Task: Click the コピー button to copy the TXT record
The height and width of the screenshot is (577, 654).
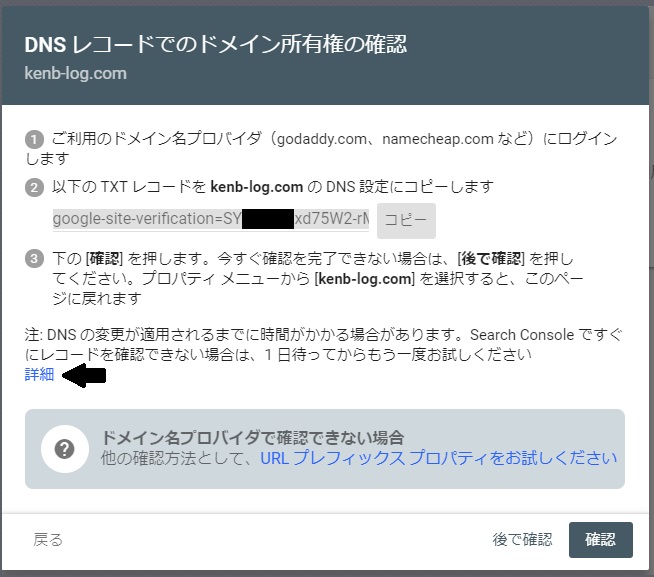Action: click(406, 221)
